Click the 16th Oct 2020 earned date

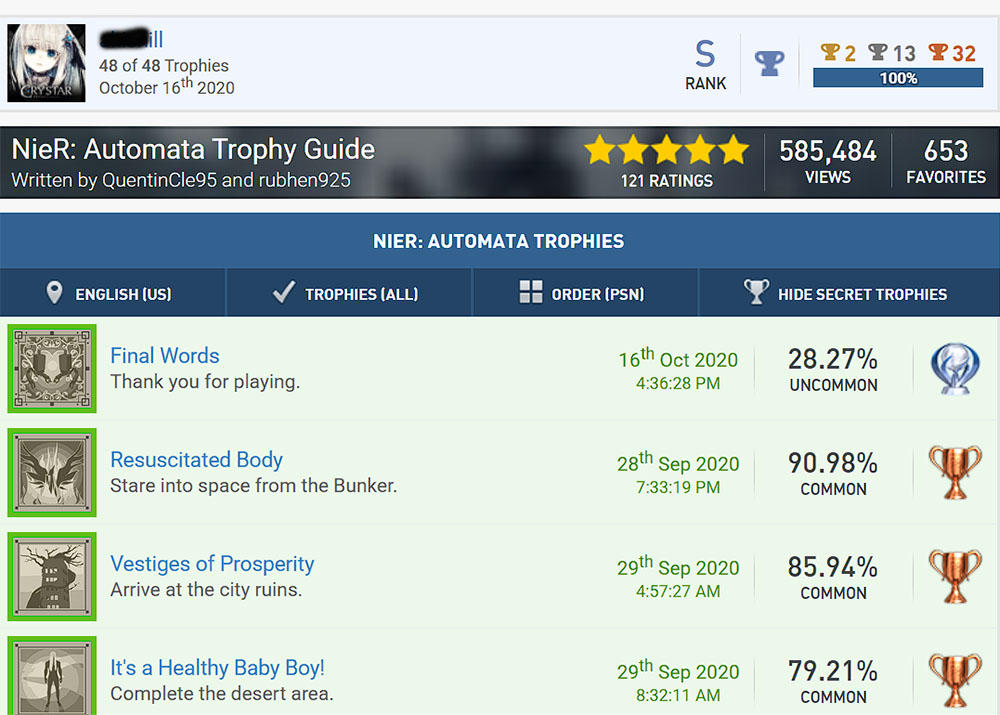click(x=678, y=358)
